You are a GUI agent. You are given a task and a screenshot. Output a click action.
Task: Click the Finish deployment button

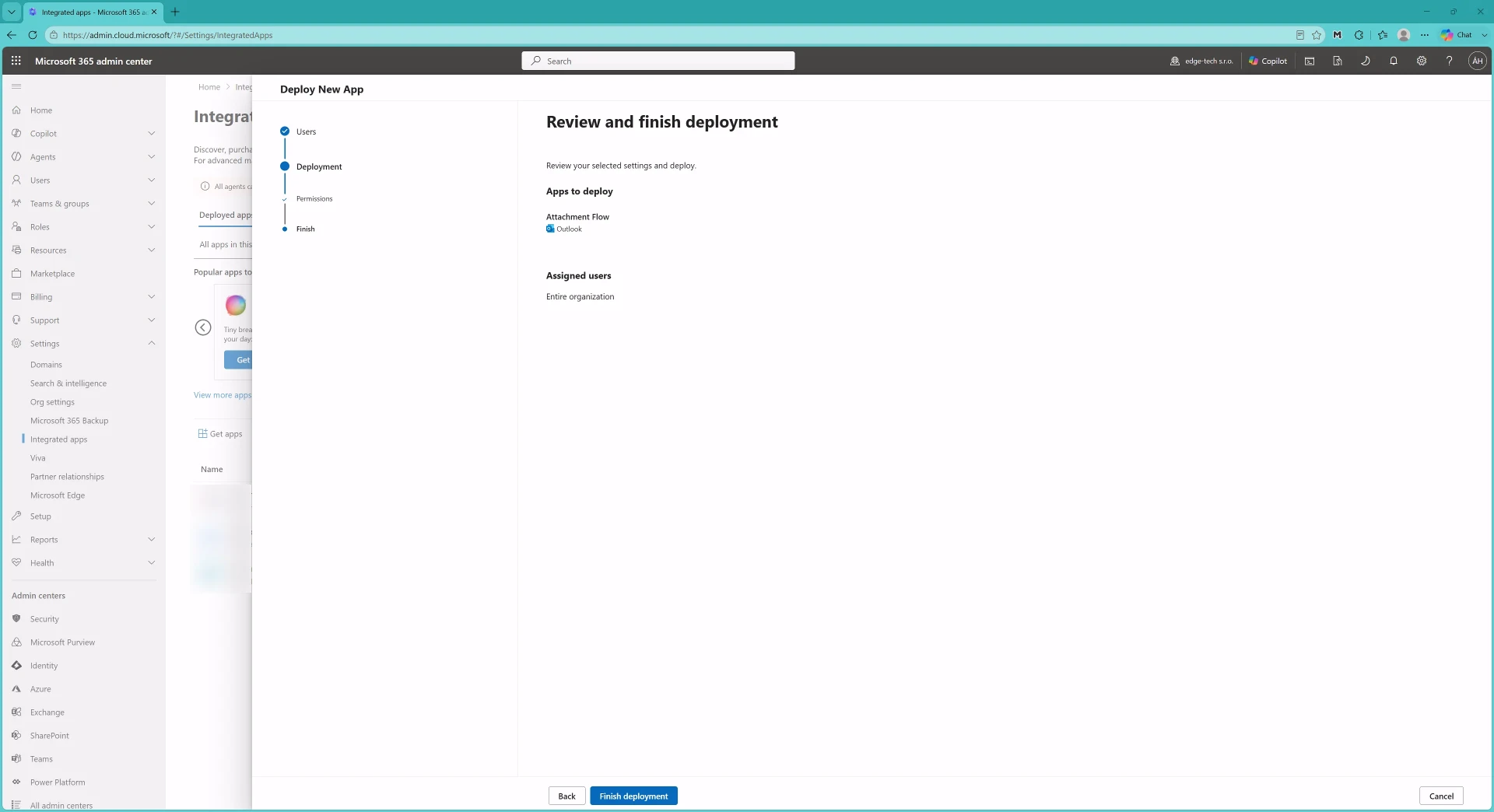pyautogui.click(x=633, y=796)
